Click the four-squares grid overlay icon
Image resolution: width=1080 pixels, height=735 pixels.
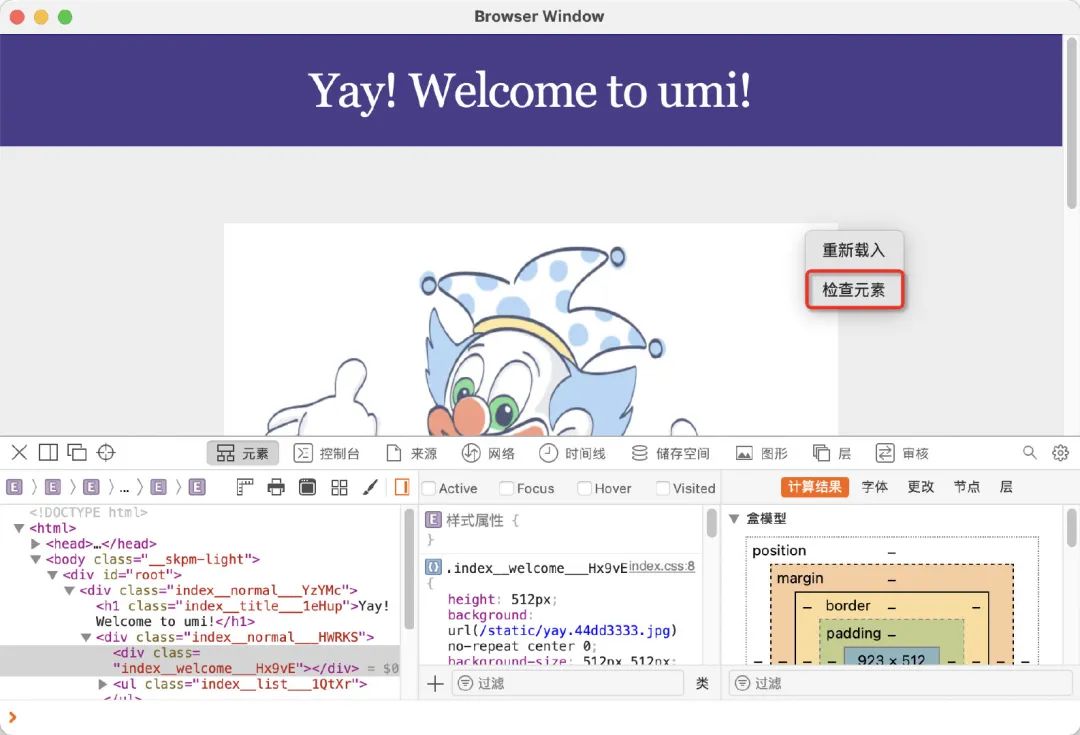[x=339, y=488]
